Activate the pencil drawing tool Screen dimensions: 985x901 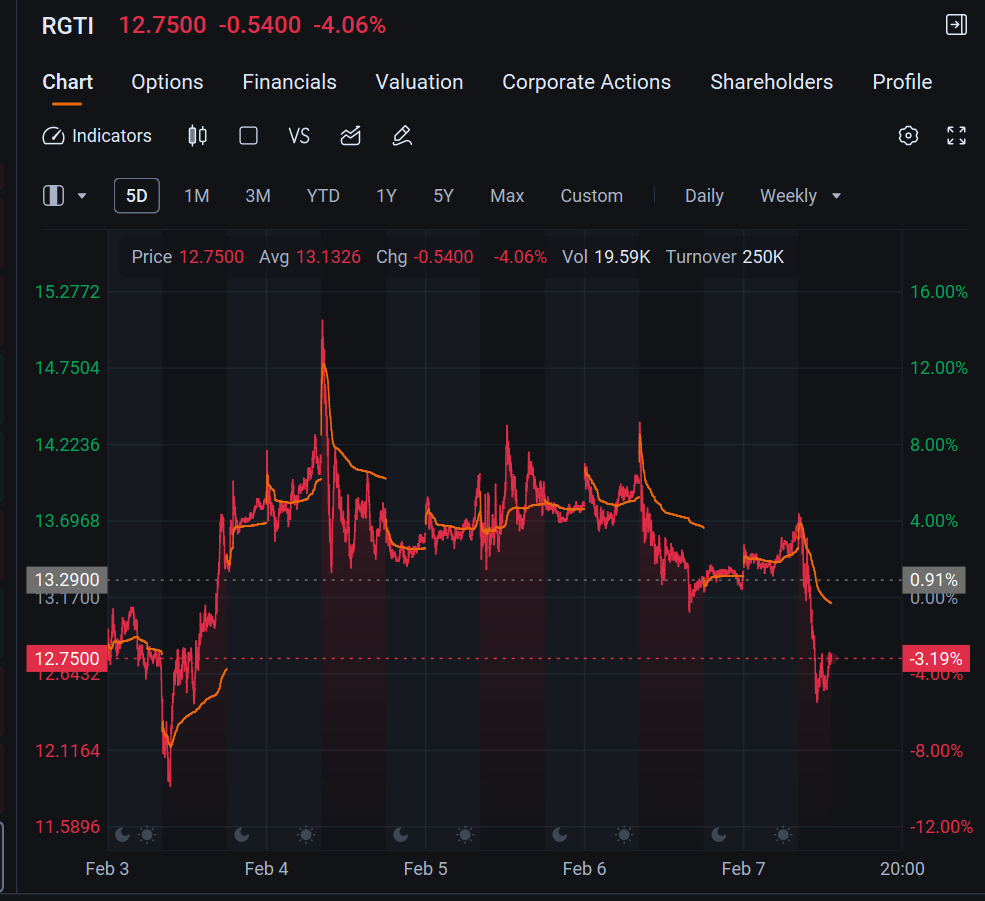(x=402, y=136)
